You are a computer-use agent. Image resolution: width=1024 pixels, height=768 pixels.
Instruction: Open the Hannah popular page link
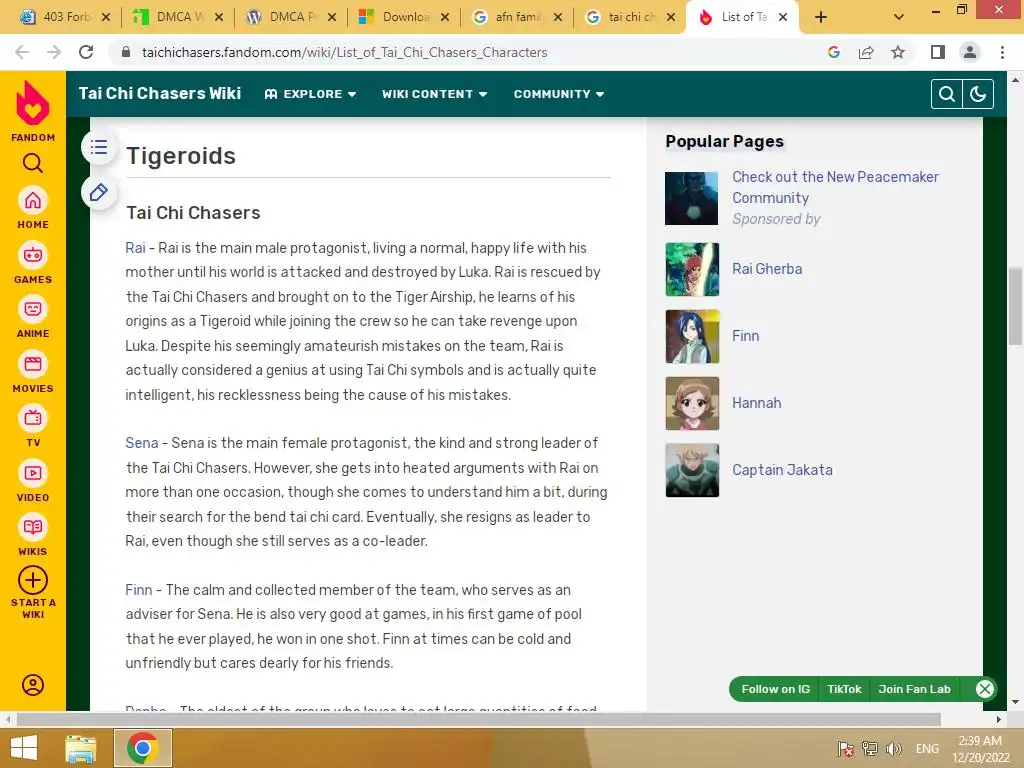[x=756, y=402]
